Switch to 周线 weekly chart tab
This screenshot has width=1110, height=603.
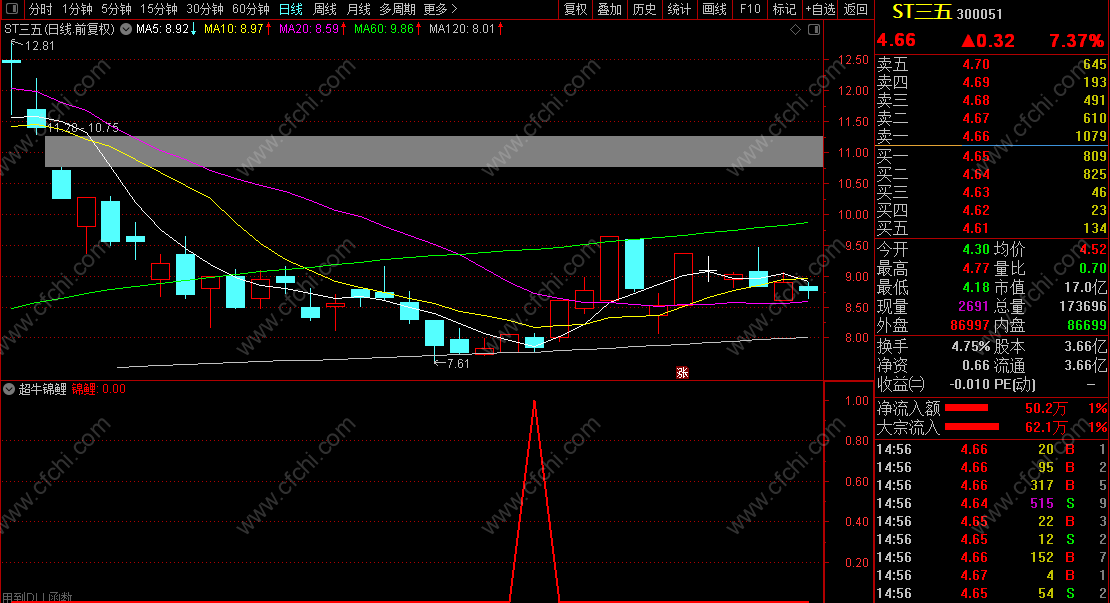click(325, 9)
